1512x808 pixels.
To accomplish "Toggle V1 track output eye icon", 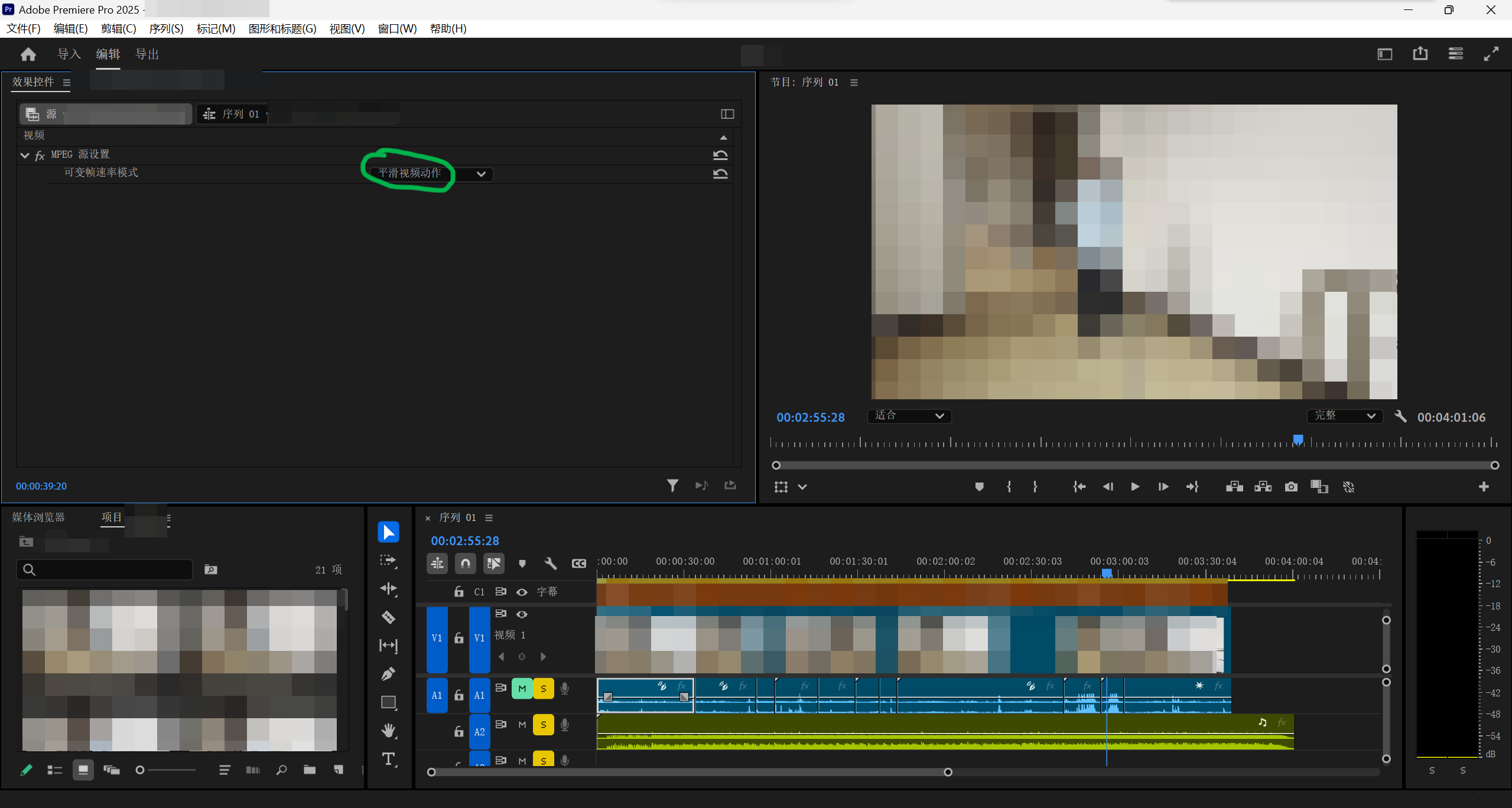I will [522, 614].
